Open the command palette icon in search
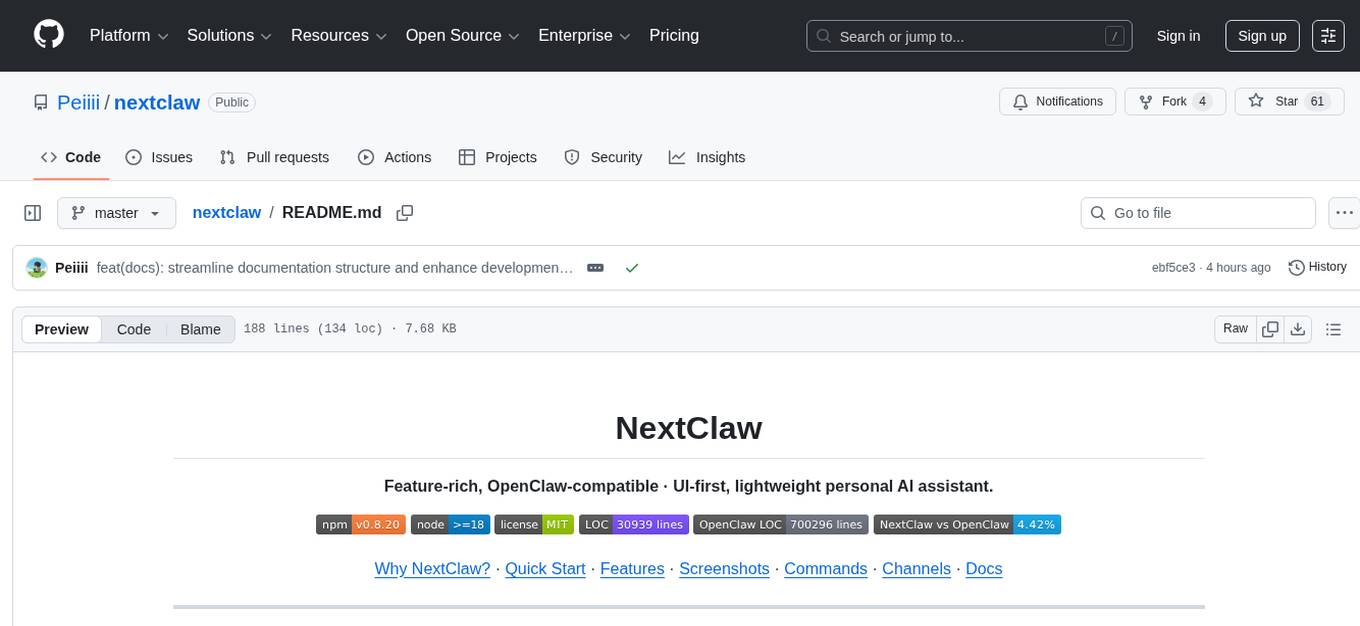Image resolution: width=1360 pixels, height=626 pixels. coord(1114,35)
